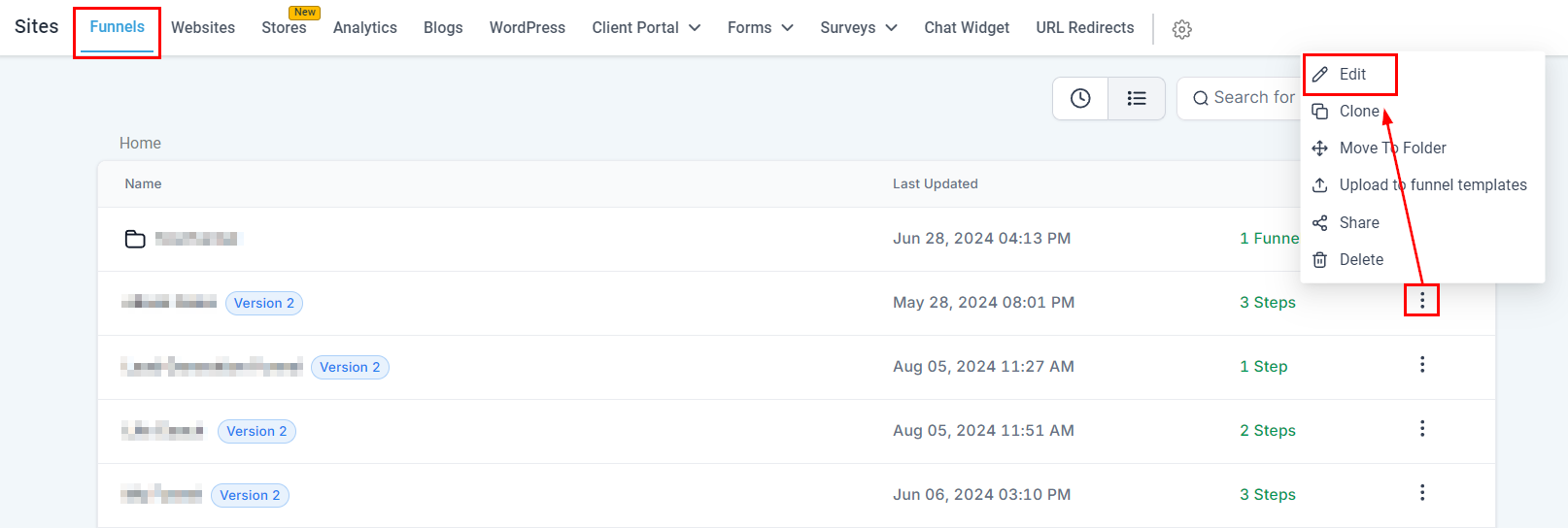Viewport: 1568px width, 528px height.
Task: Expand the Client Portal dropdown
Action: [x=646, y=28]
